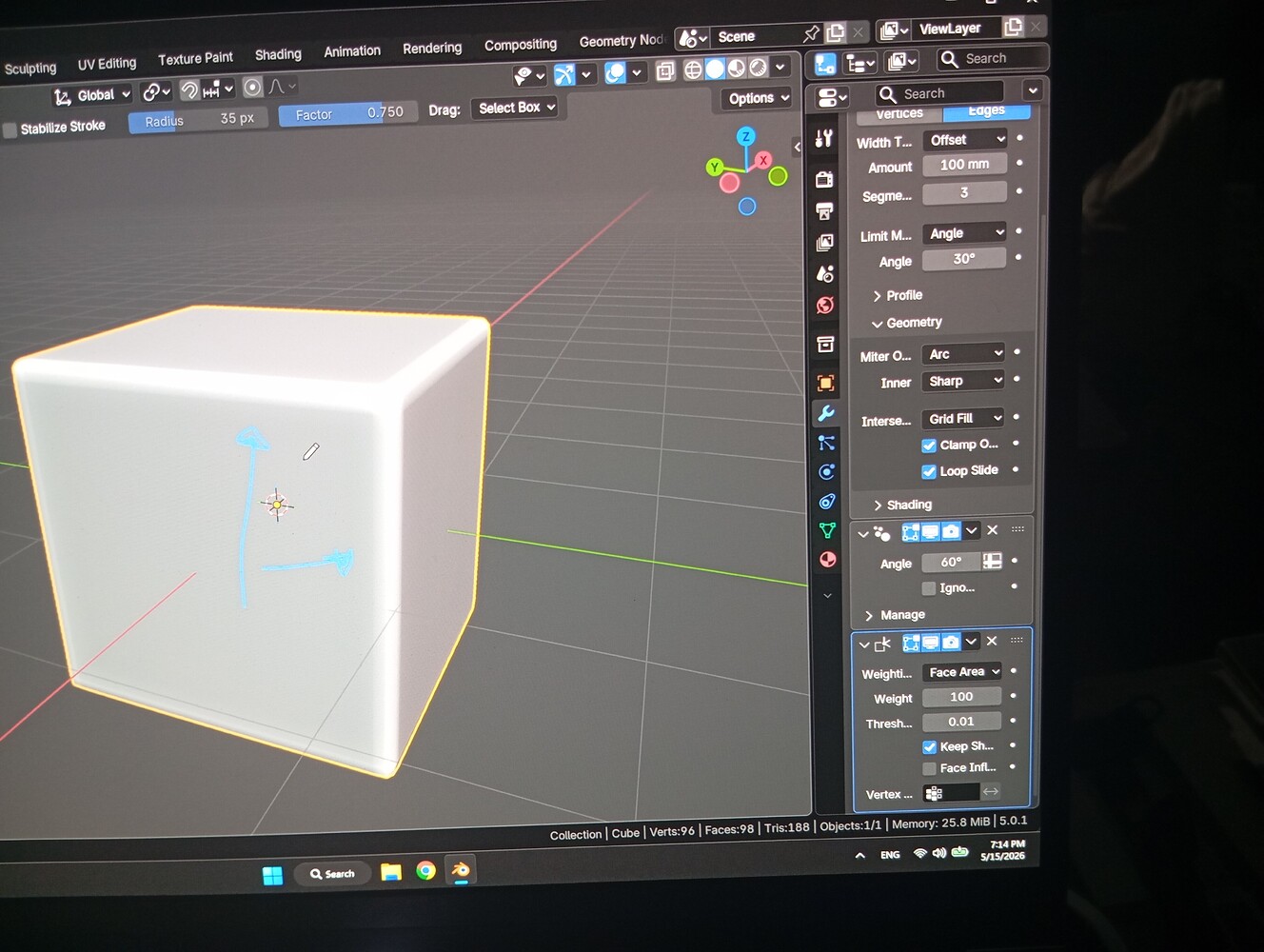
Task: Open the Global transform orientation dropdown
Action: (92, 95)
